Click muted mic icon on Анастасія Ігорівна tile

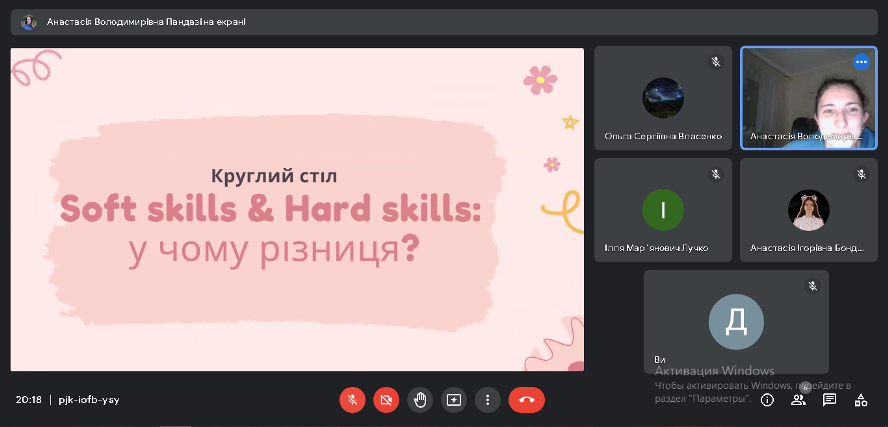861,174
